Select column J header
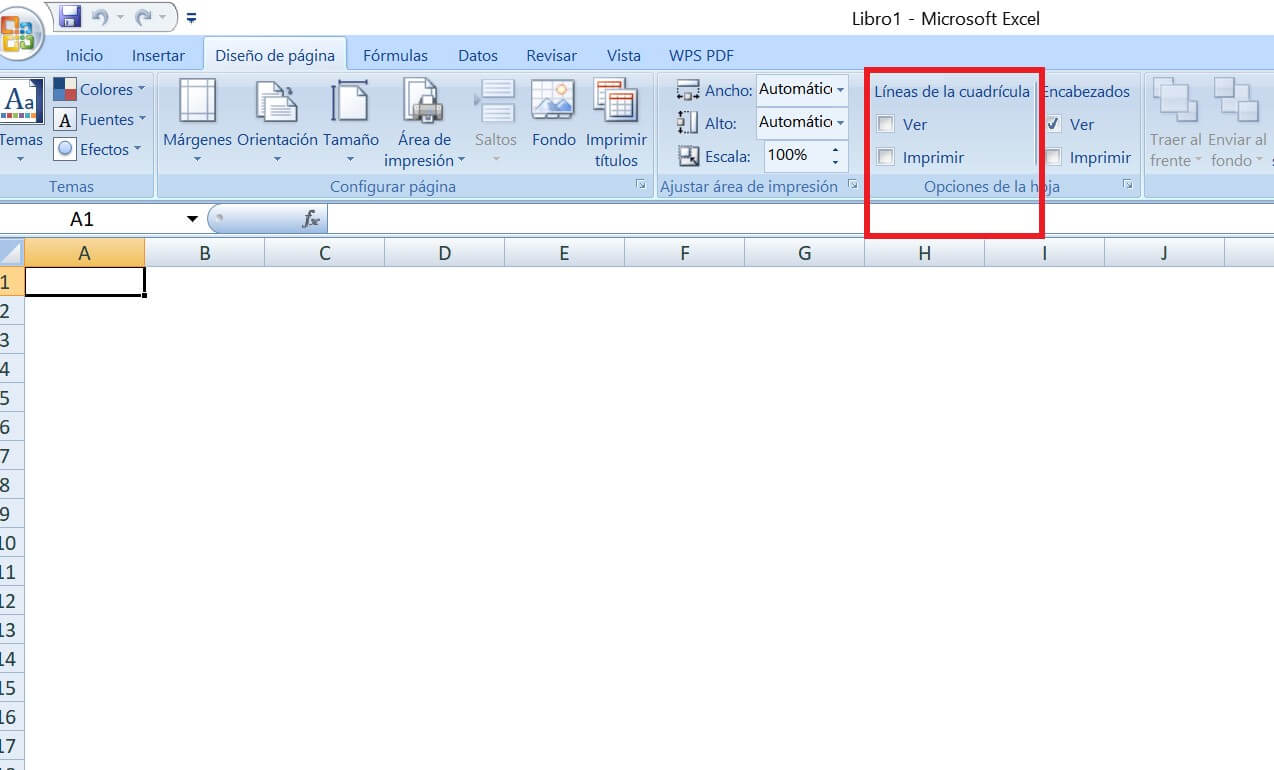Viewport: 1274px width, 770px height. click(1165, 253)
